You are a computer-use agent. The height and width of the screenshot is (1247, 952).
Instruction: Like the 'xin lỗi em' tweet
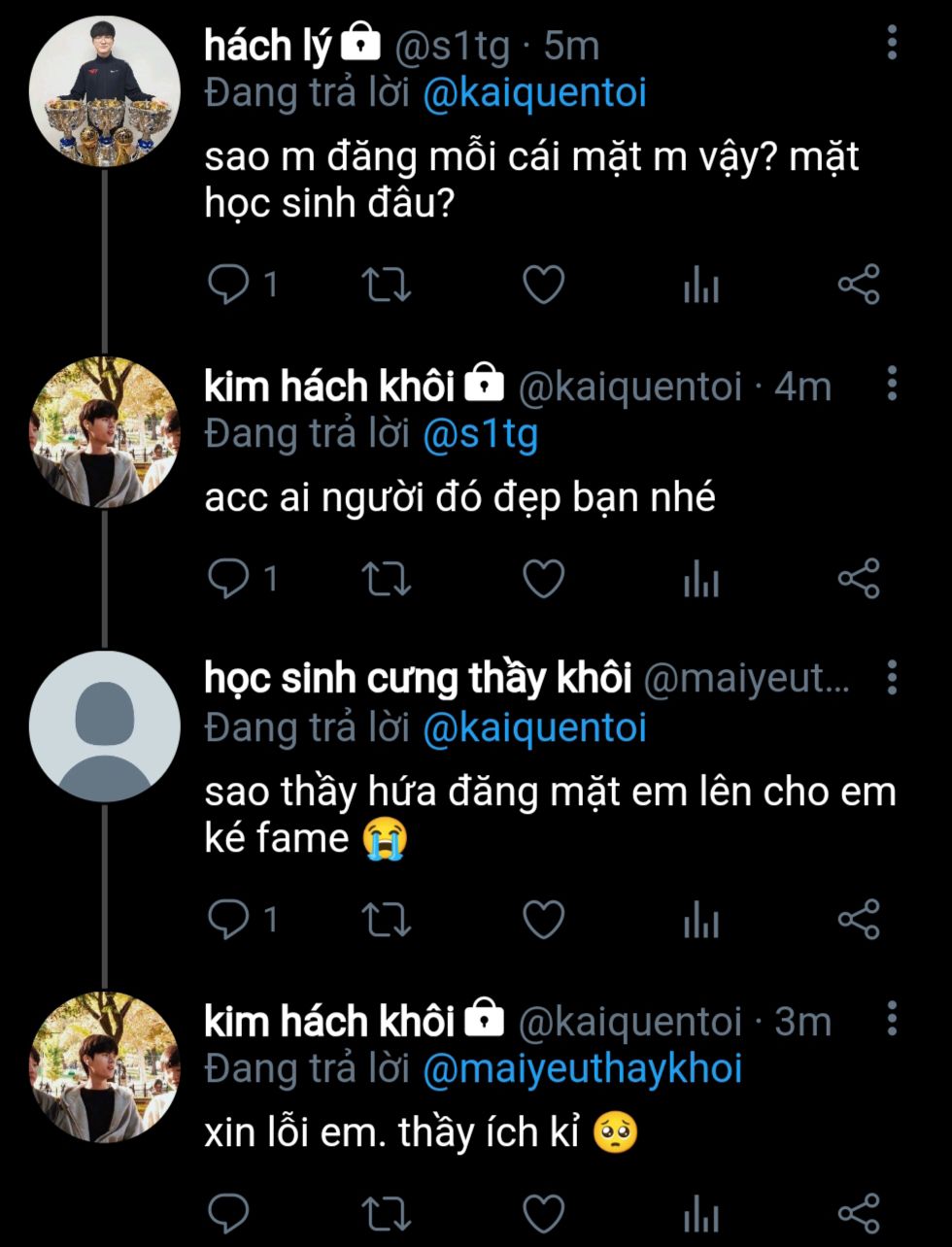543,1213
